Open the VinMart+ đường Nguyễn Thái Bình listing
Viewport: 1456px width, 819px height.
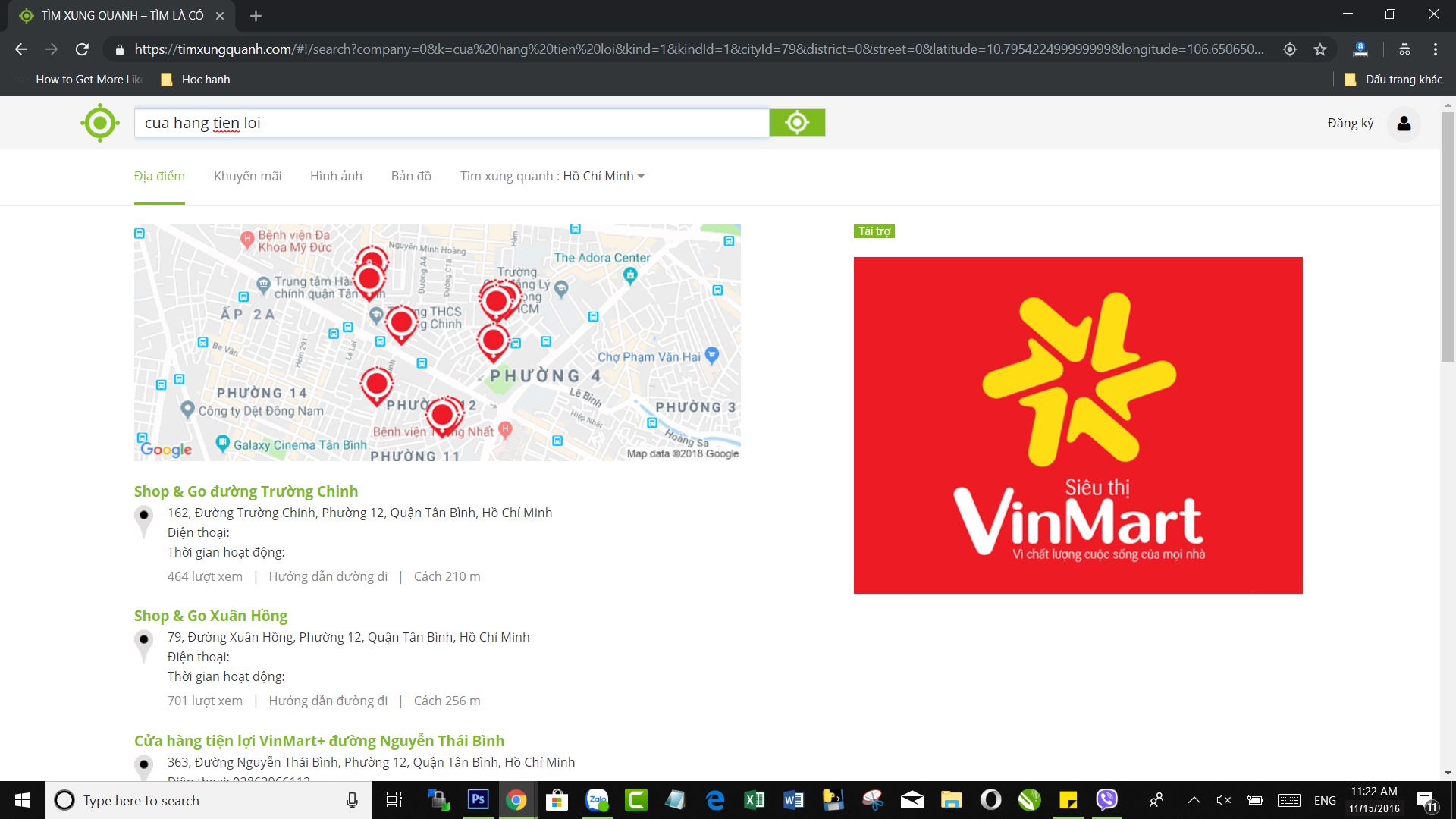click(x=319, y=741)
